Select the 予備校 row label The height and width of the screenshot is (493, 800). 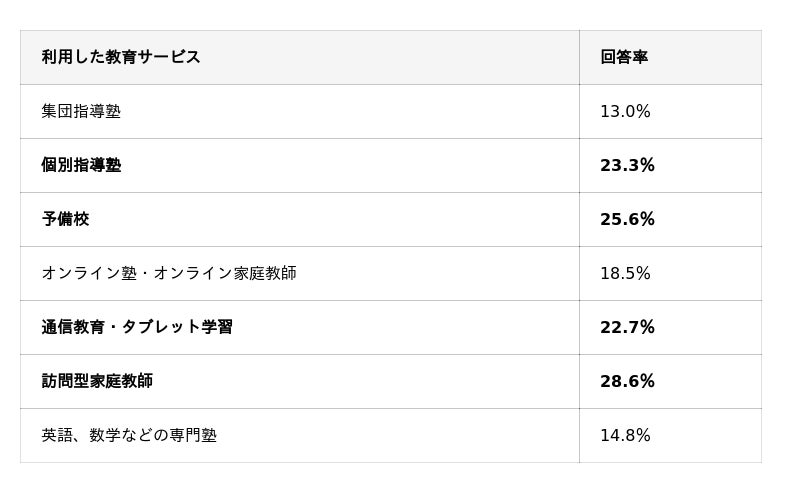[x=65, y=219]
